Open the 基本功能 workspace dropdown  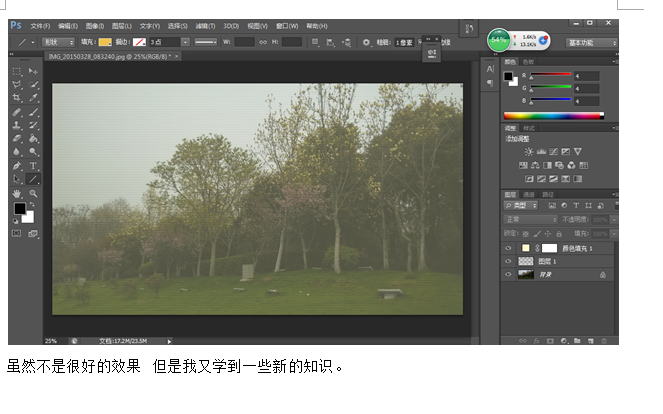(x=591, y=43)
